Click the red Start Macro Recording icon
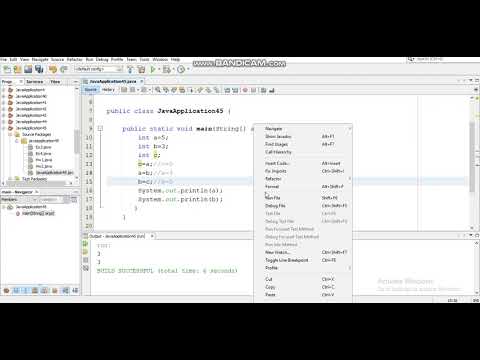 pos(245,90)
